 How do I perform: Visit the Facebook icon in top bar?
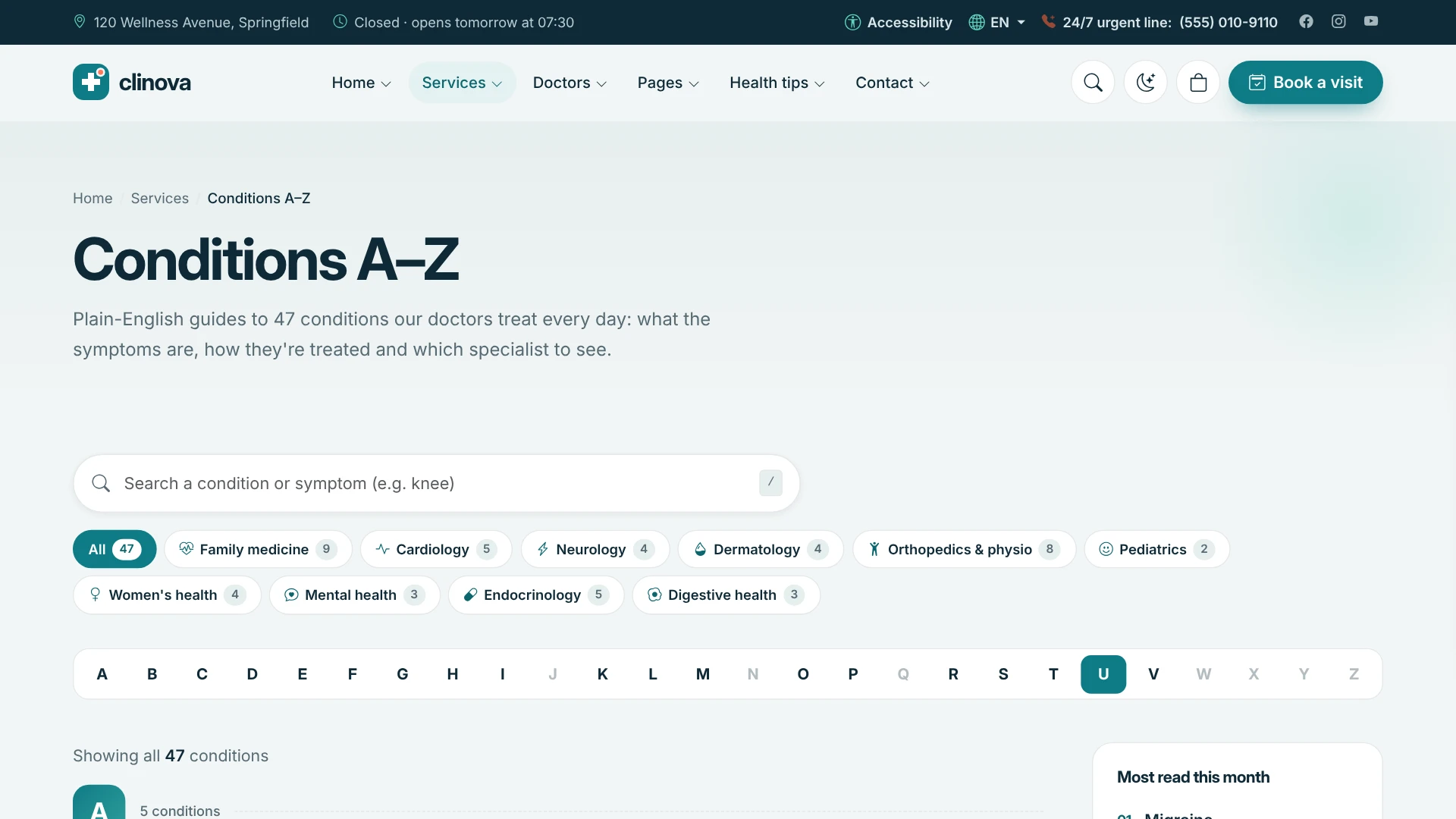(x=1306, y=21)
